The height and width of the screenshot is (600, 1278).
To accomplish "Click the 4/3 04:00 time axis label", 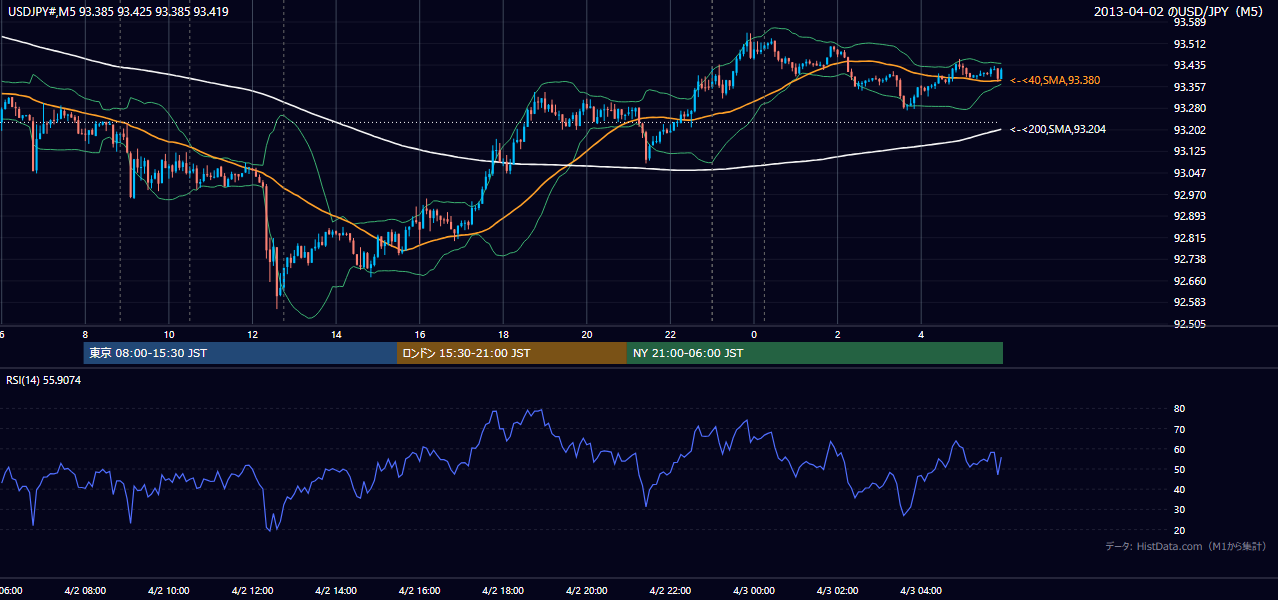I will click(921, 591).
